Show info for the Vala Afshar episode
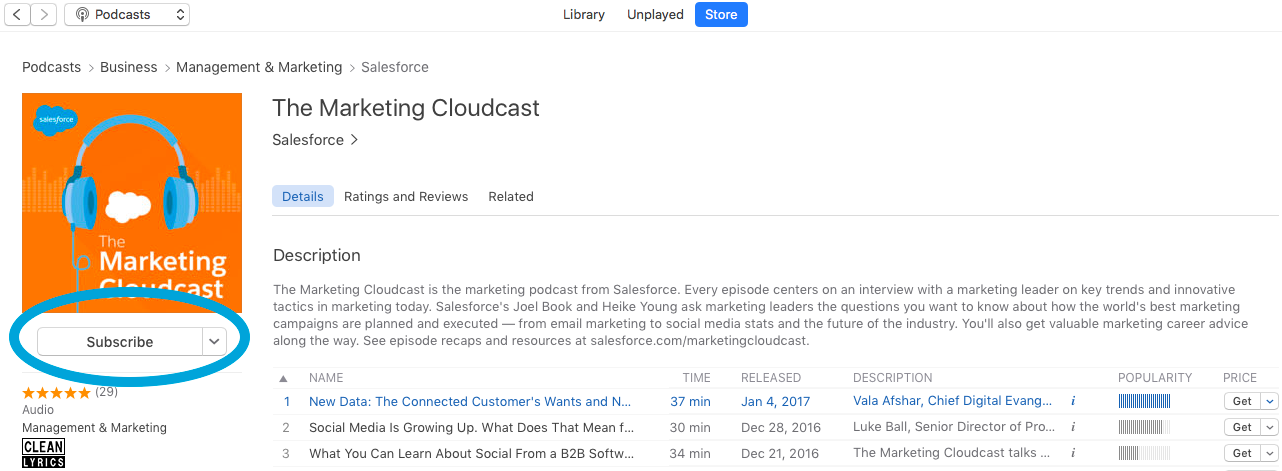Viewport: 1282px width, 471px height. click(1073, 401)
